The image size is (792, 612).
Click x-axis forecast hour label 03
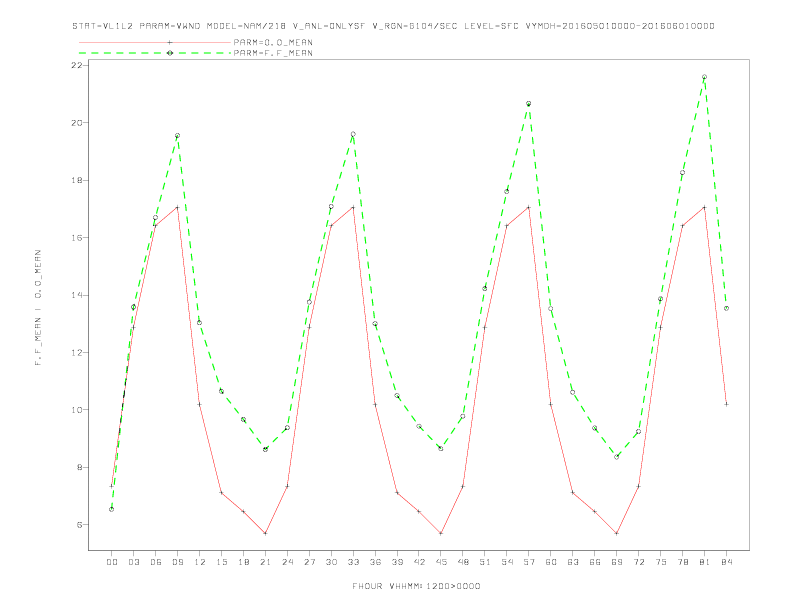coord(133,562)
